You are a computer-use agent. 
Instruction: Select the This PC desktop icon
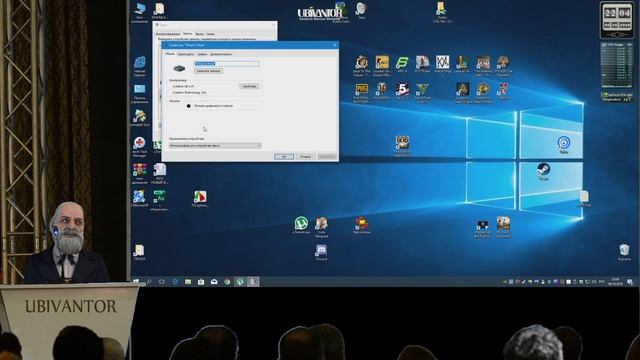(140, 12)
